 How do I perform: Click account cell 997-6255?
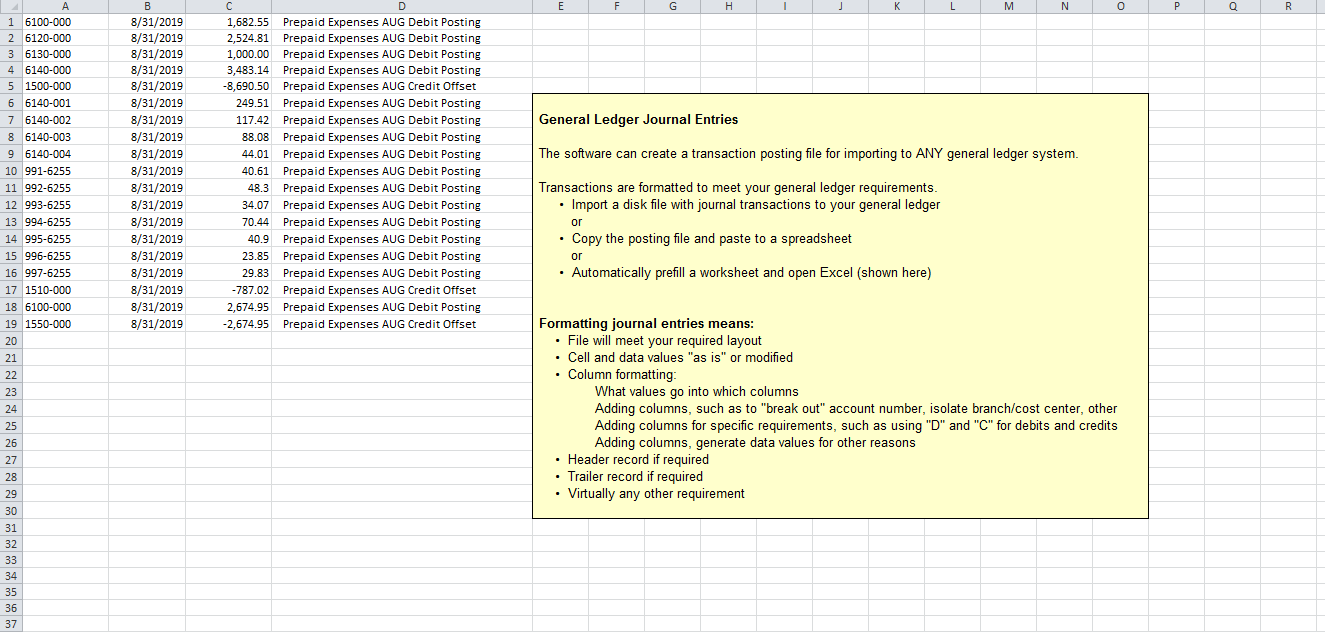(x=65, y=273)
